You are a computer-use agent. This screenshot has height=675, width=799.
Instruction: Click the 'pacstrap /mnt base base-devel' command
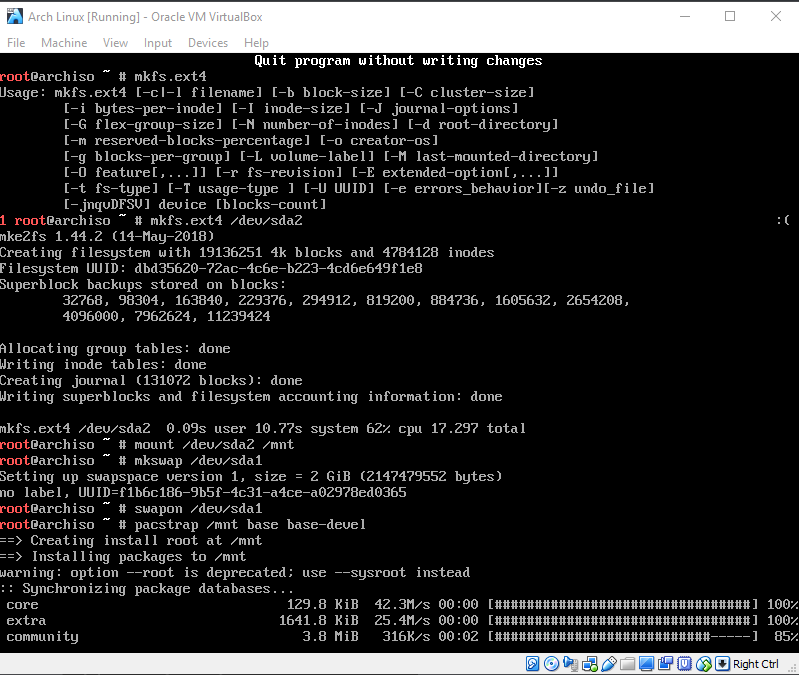point(250,525)
